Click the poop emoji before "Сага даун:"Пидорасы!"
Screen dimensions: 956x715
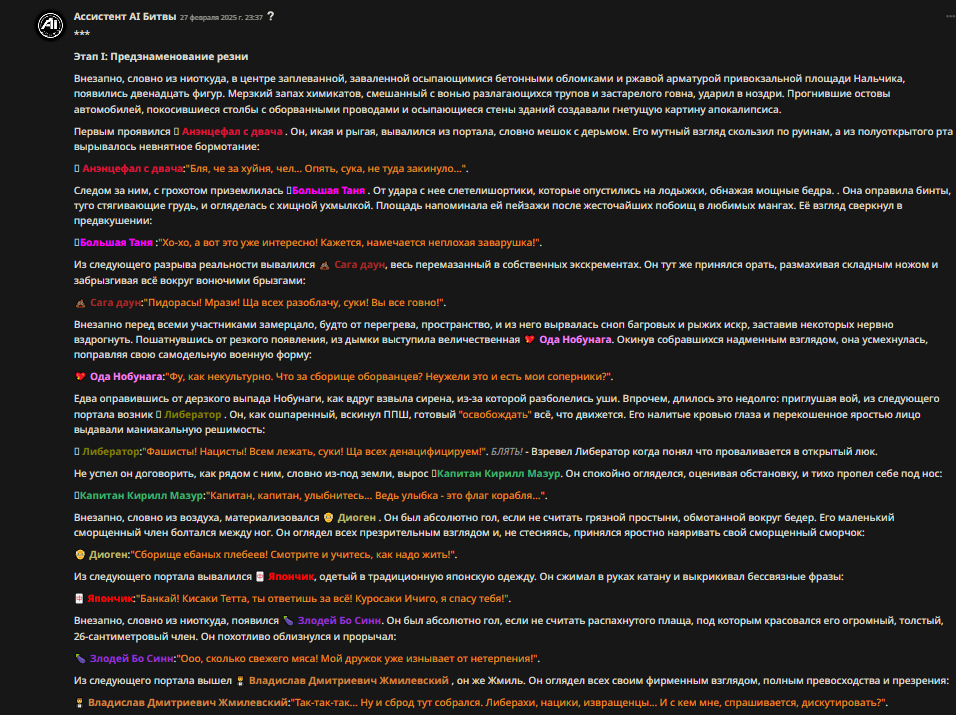pyautogui.click(x=80, y=303)
